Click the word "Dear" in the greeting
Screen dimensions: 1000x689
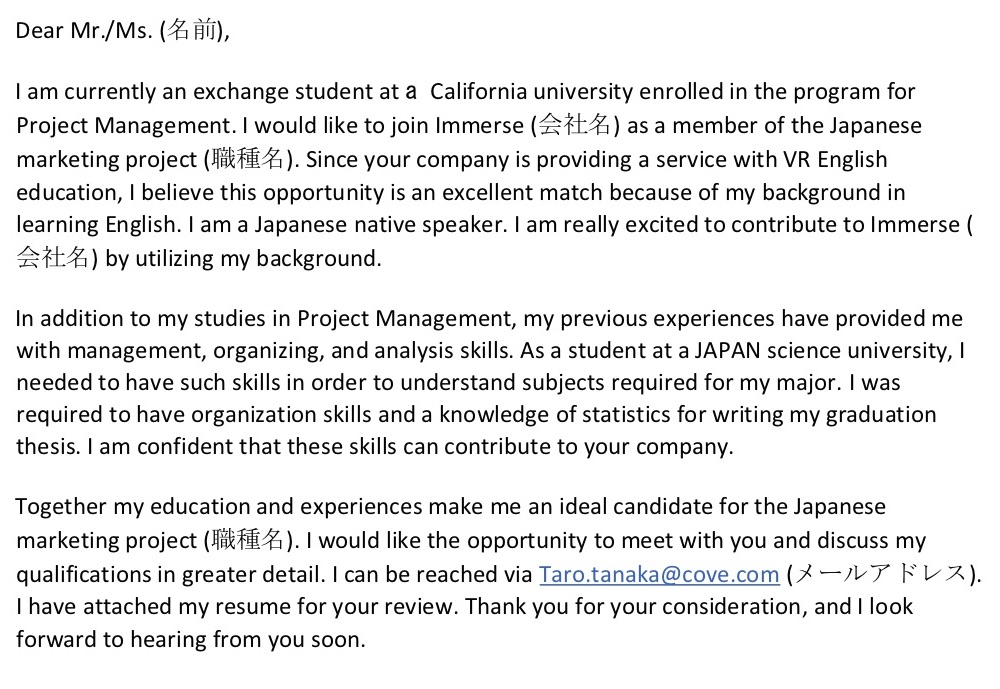coord(39,30)
